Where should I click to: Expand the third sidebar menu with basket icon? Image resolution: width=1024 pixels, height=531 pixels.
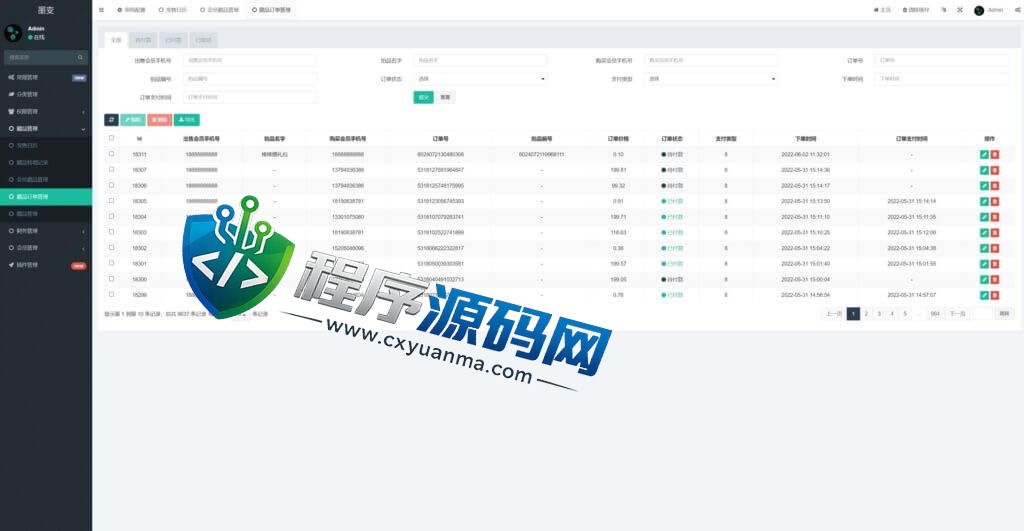tap(46, 112)
